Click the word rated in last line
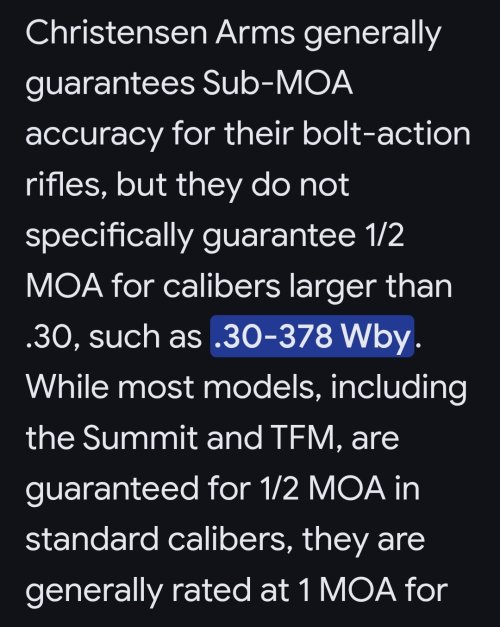500x627 pixels. (212, 590)
